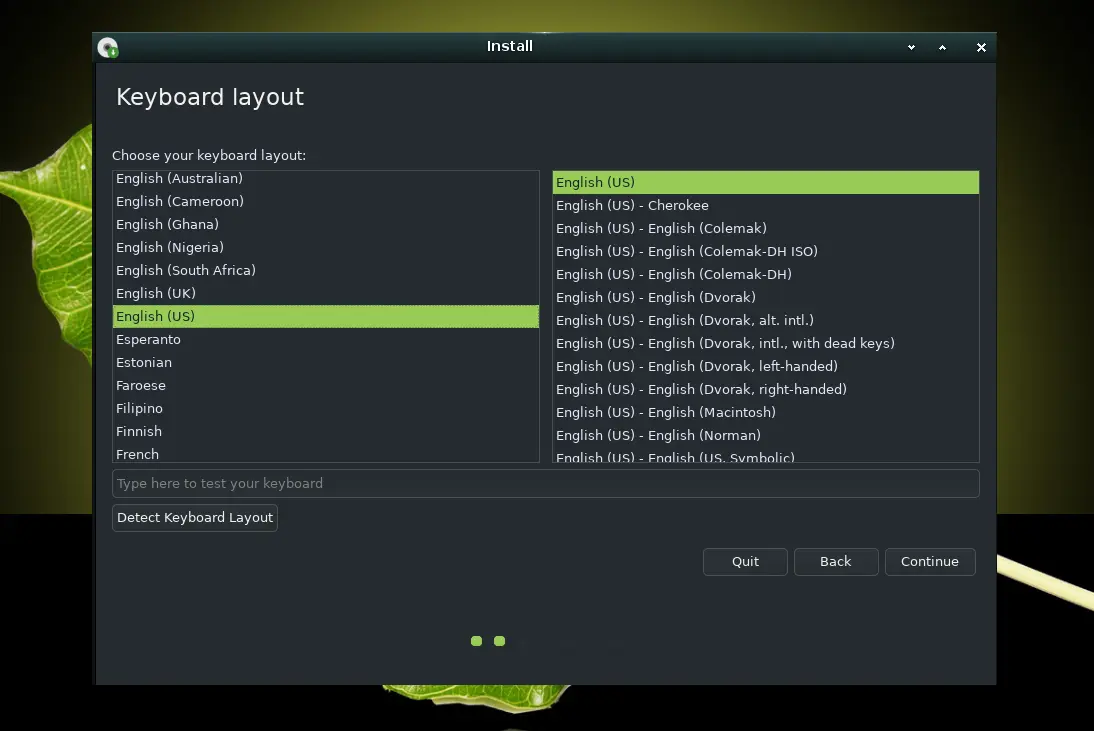This screenshot has width=1094, height=731.
Task: Choose the English (Colemak) variant
Action: click(661, 228)
